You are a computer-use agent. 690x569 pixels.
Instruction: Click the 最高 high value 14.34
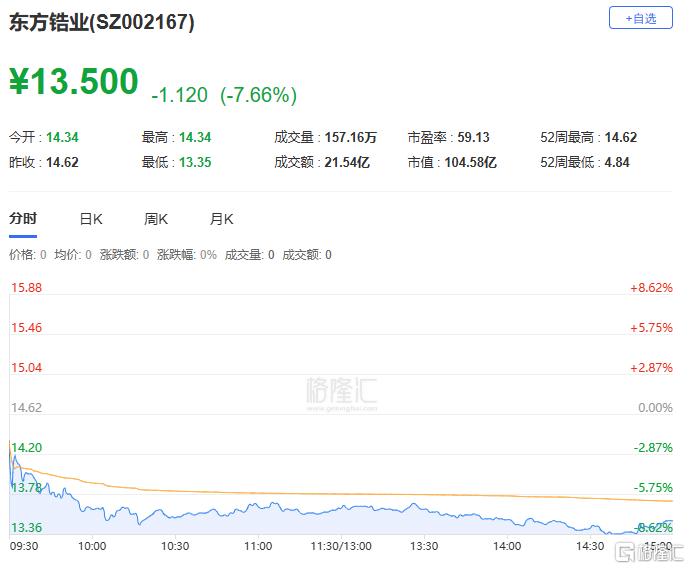click(x=195, y=137)
